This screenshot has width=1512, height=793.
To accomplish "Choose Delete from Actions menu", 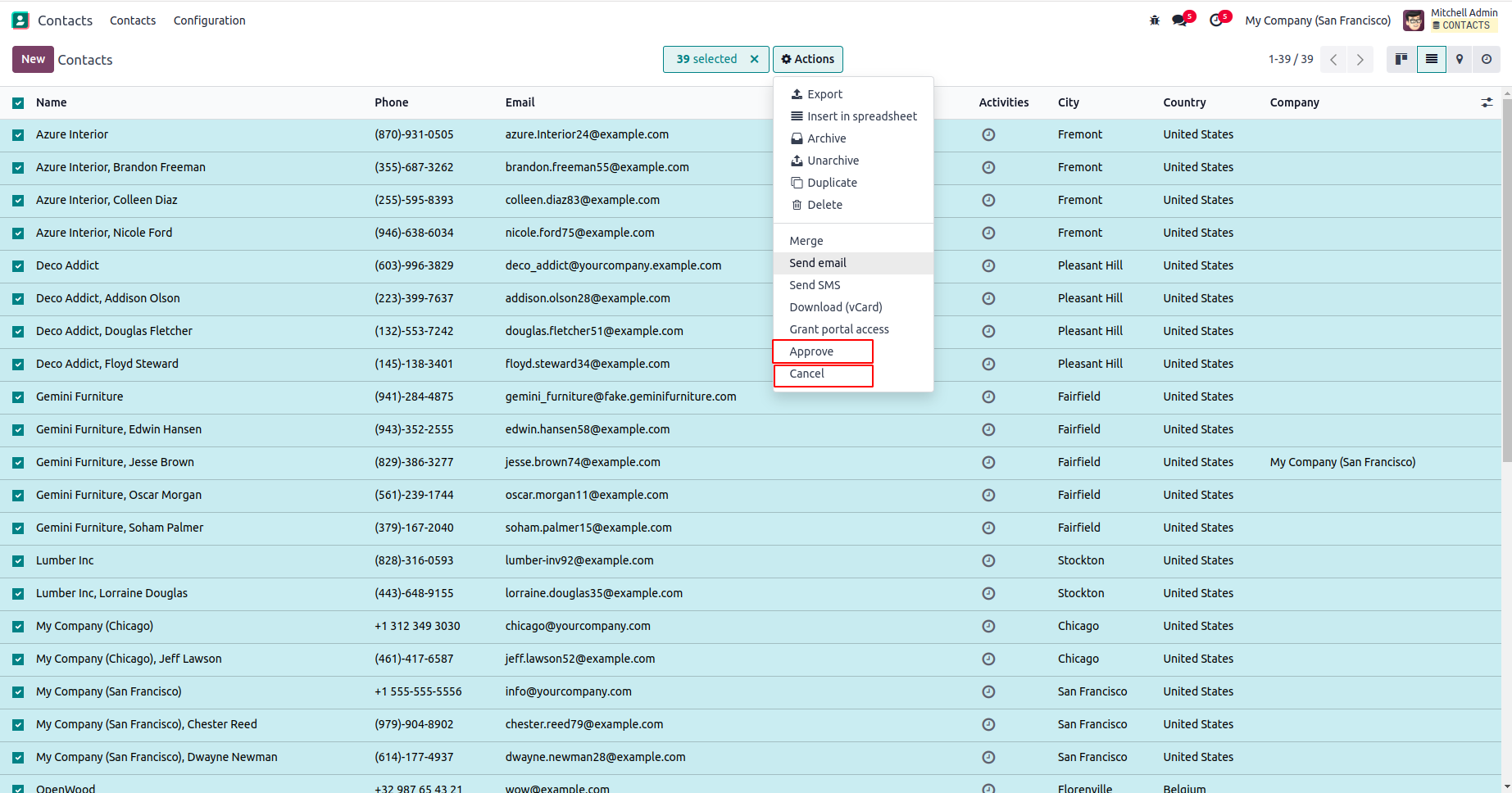I will coord(853,205).
